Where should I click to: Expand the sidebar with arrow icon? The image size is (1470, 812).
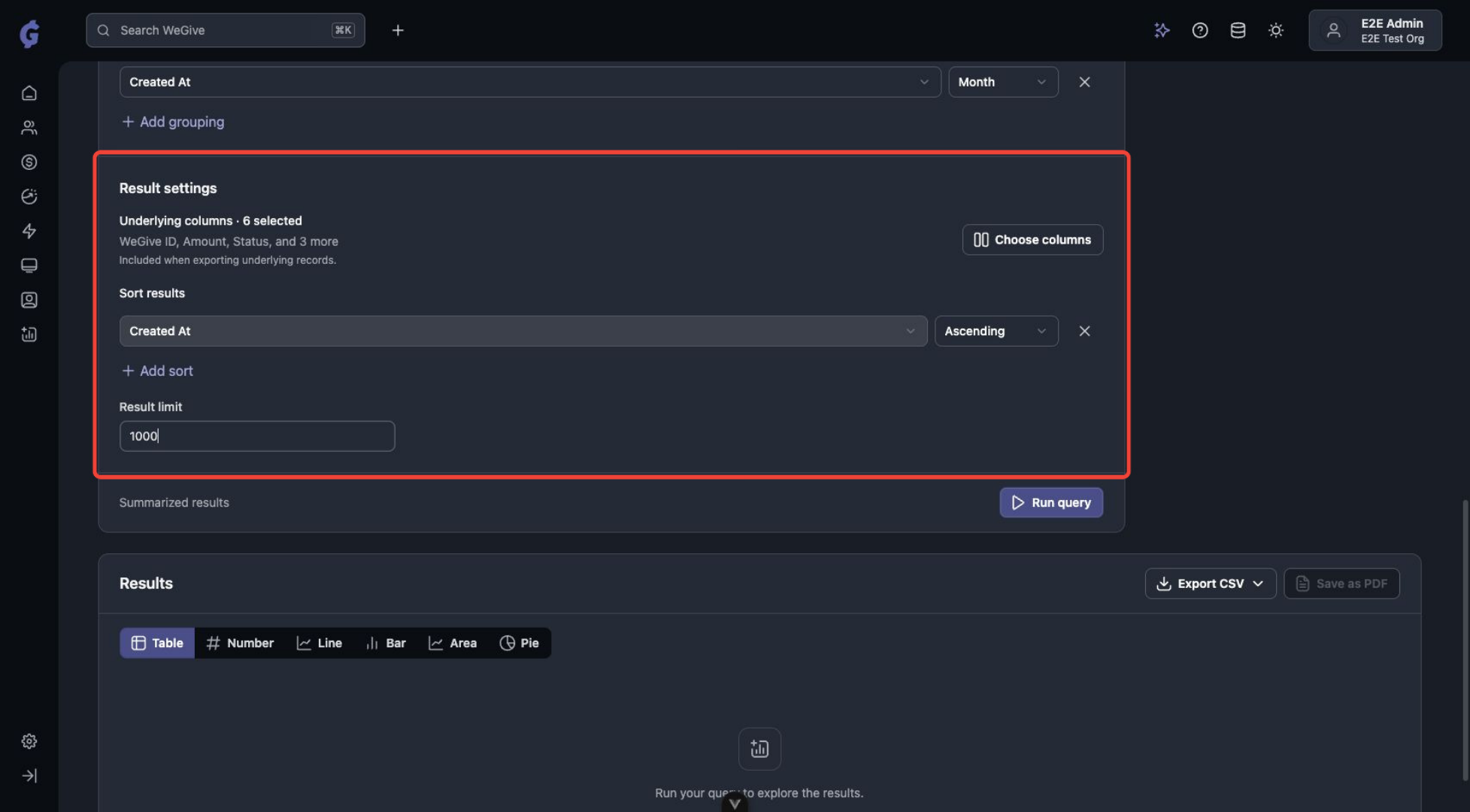point(29,776)
